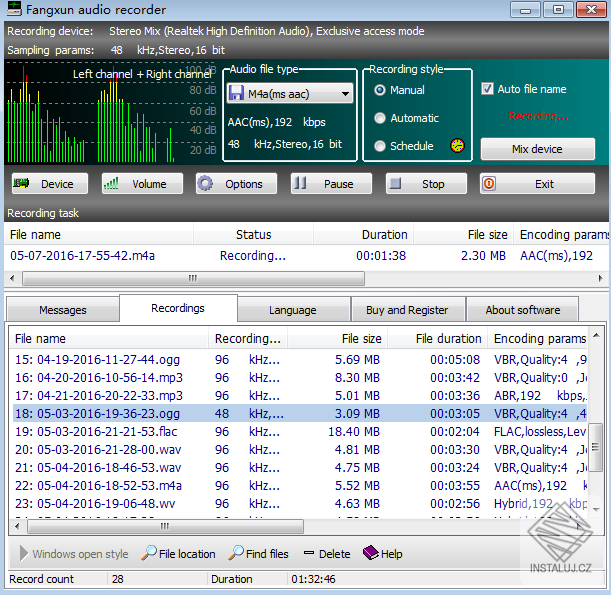Select recording 21: 05-04-2016-18-46-53.wav
The width and height of the screenshot is (611, 595).
300,468
